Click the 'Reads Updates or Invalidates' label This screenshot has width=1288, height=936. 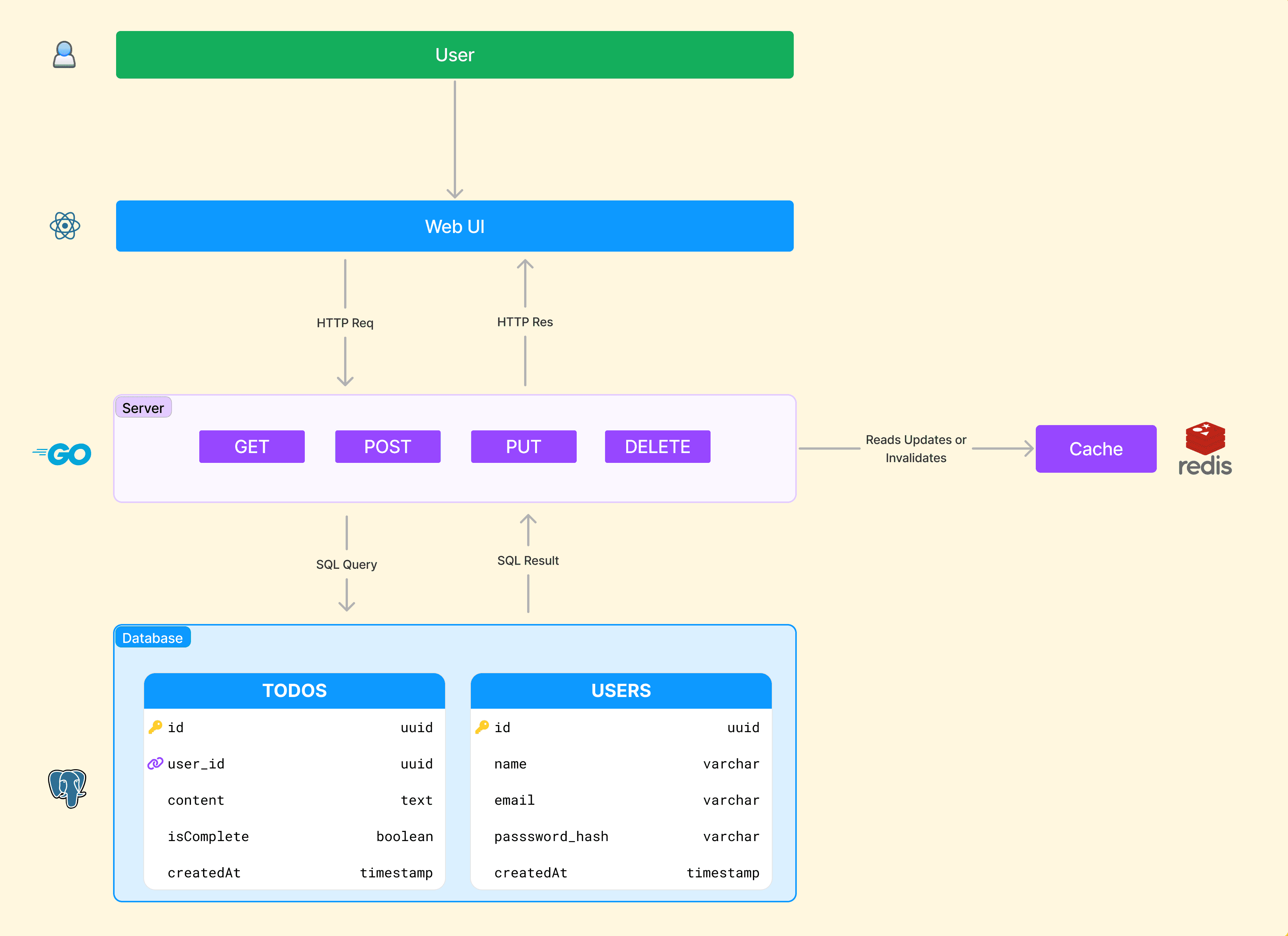coord(916,449)
